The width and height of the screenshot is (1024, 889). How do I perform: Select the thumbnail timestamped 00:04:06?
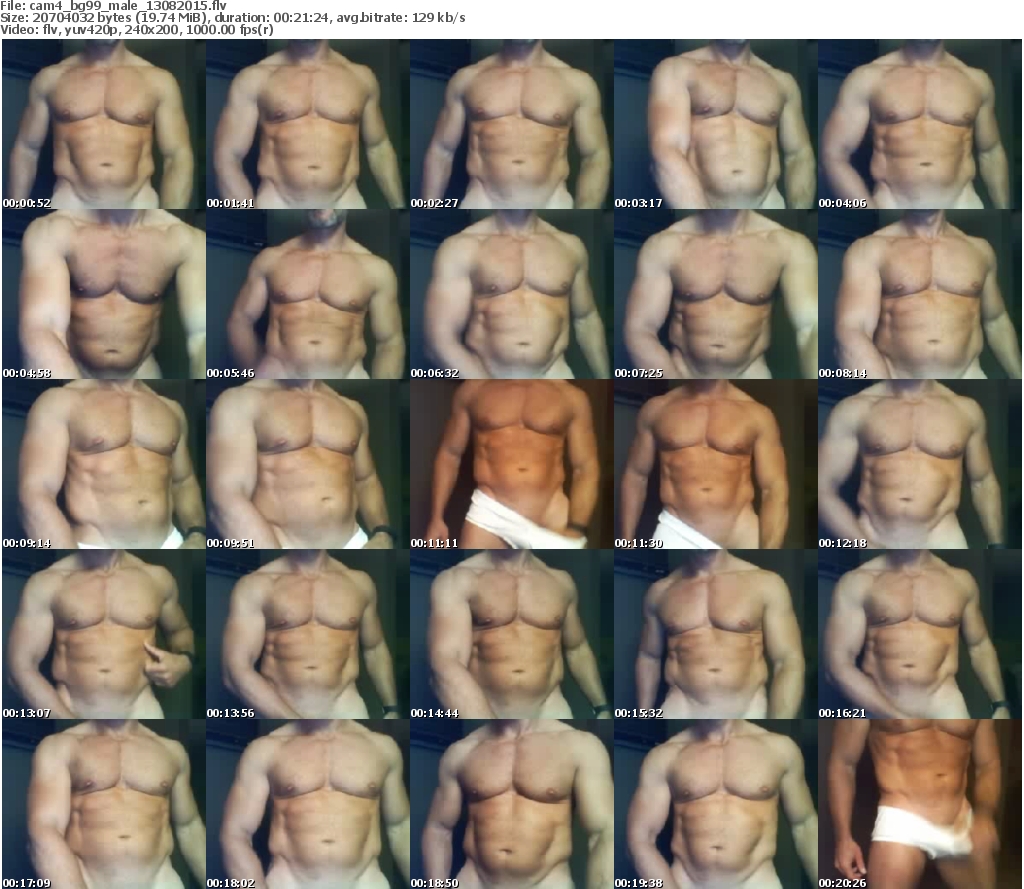(x=920, y=124)
